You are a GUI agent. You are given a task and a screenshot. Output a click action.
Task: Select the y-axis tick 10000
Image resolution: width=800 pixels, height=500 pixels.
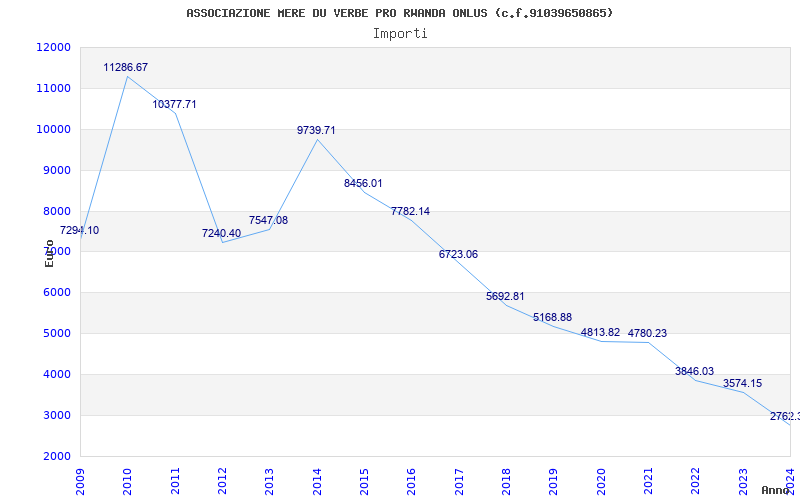pyautogui.click(x=54, y=129)
